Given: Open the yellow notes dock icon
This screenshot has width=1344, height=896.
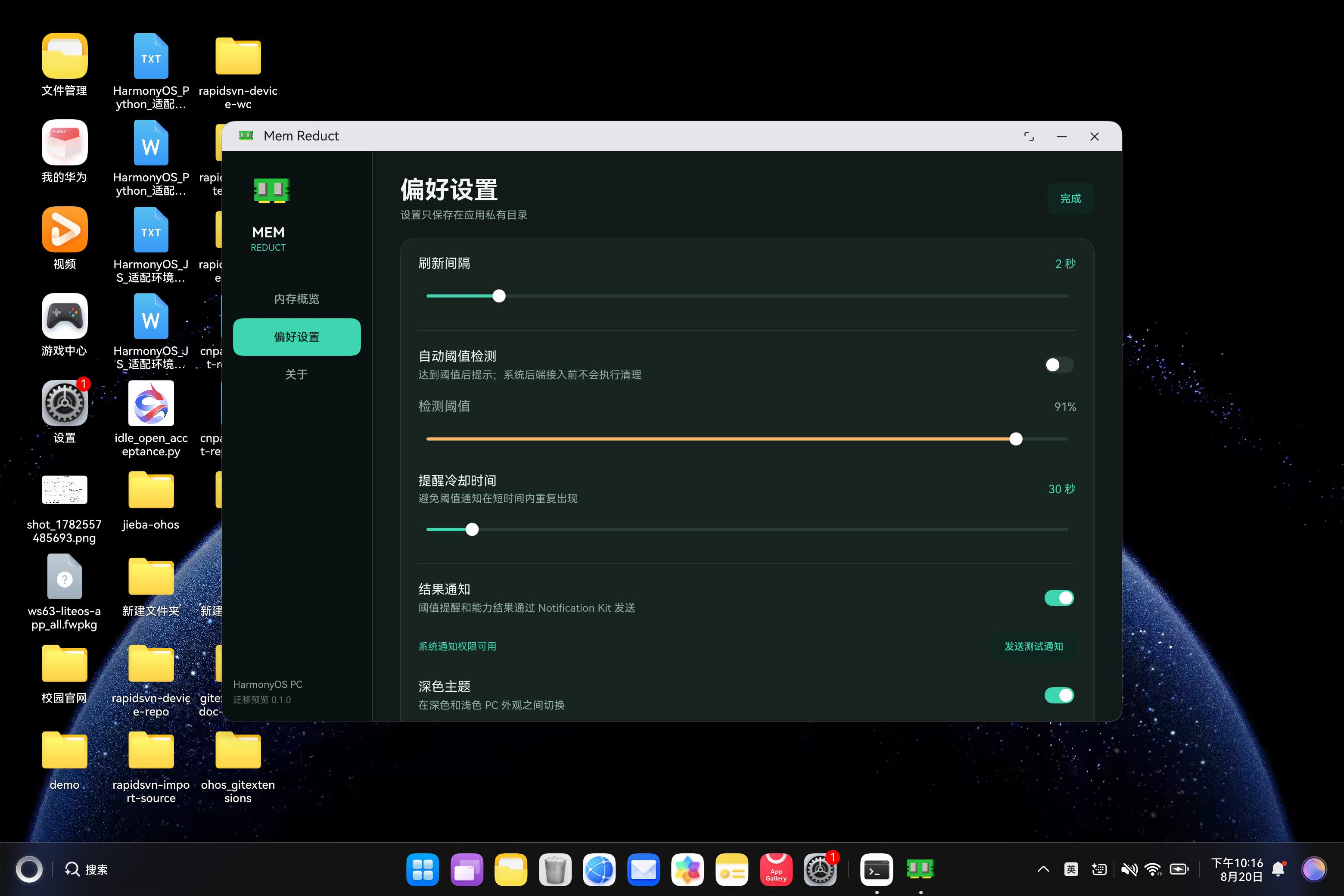Looking at the screenshot, I should [x=731, y=870].
